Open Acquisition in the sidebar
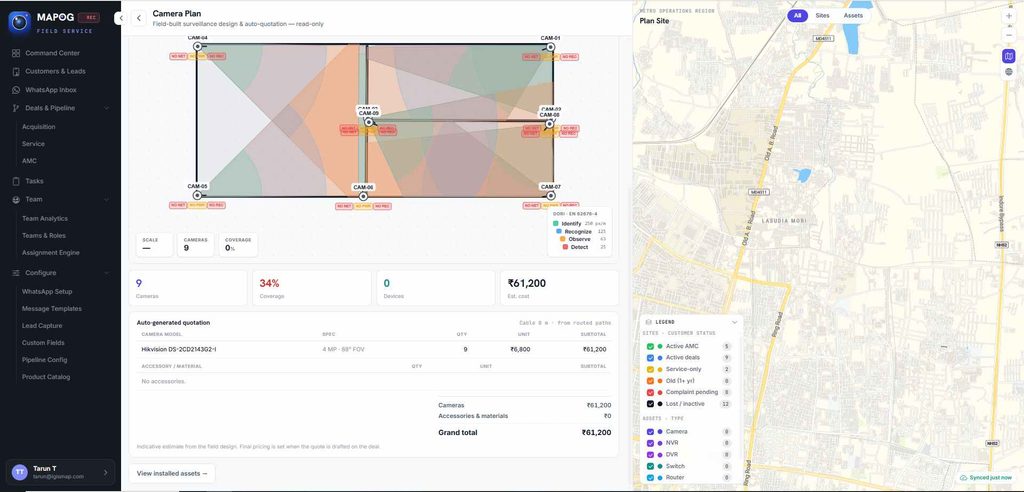The height and width of the screenshot is (492, 1024). (39, 127)
